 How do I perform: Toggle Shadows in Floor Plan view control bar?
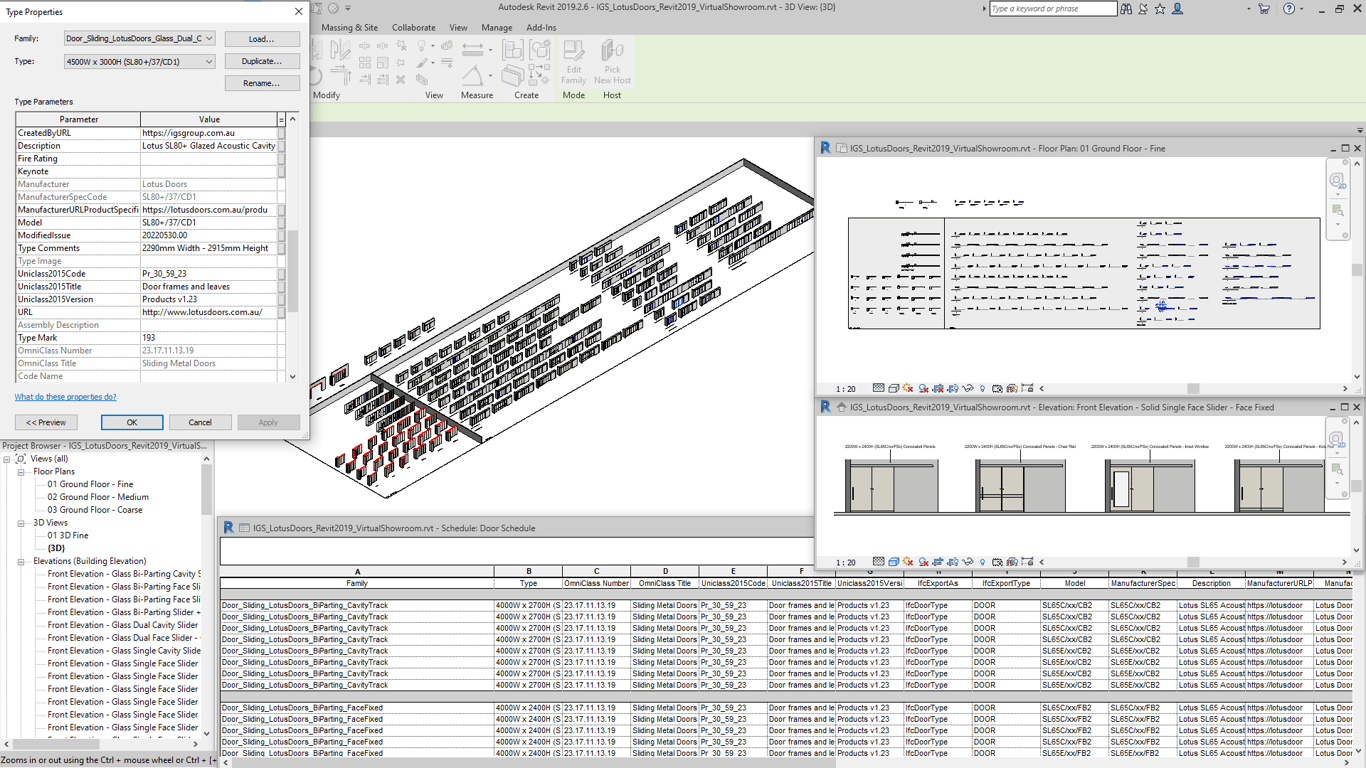tap(924, 388)
